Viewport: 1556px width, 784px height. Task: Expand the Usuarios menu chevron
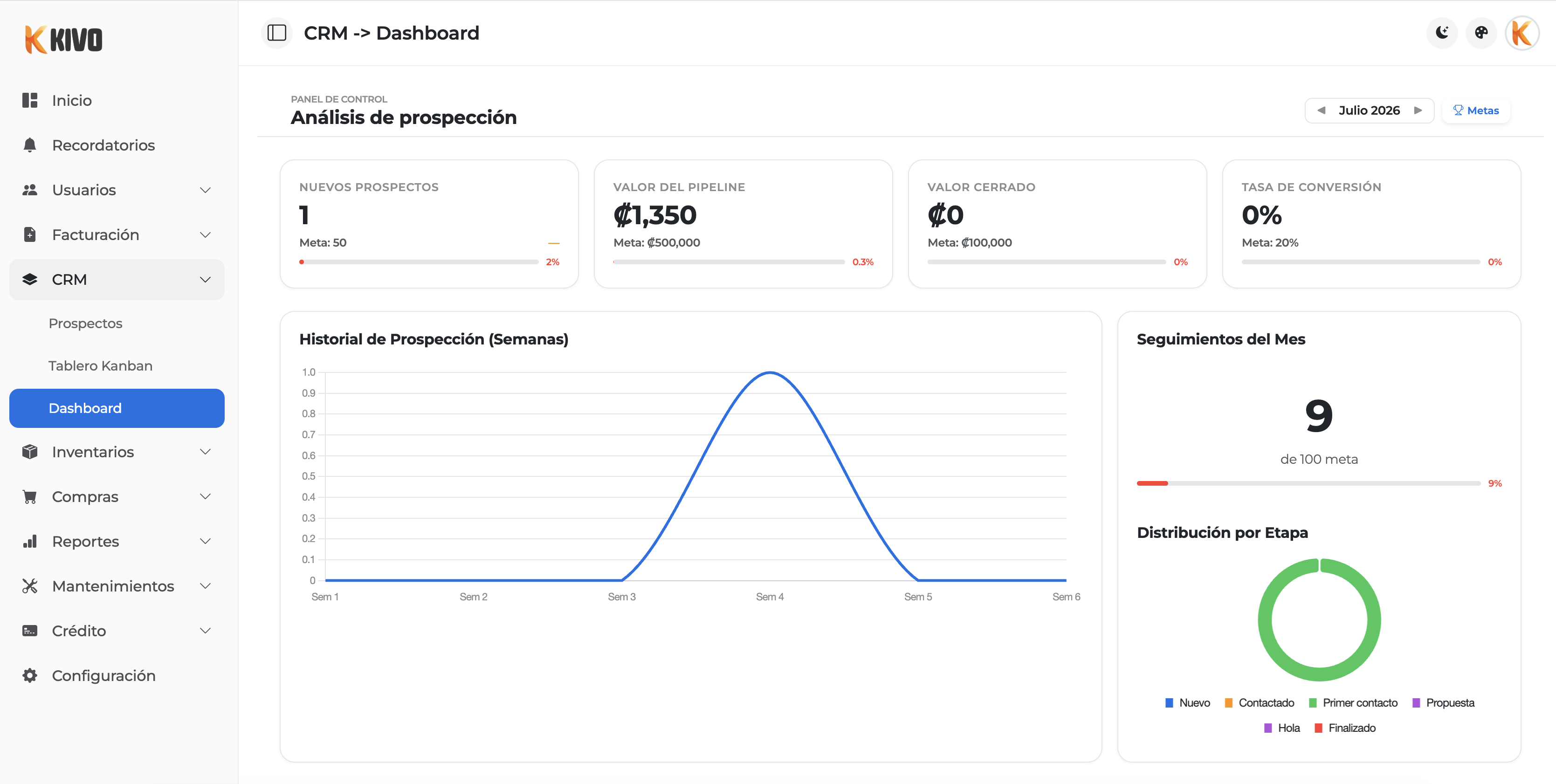coord(206,190)
